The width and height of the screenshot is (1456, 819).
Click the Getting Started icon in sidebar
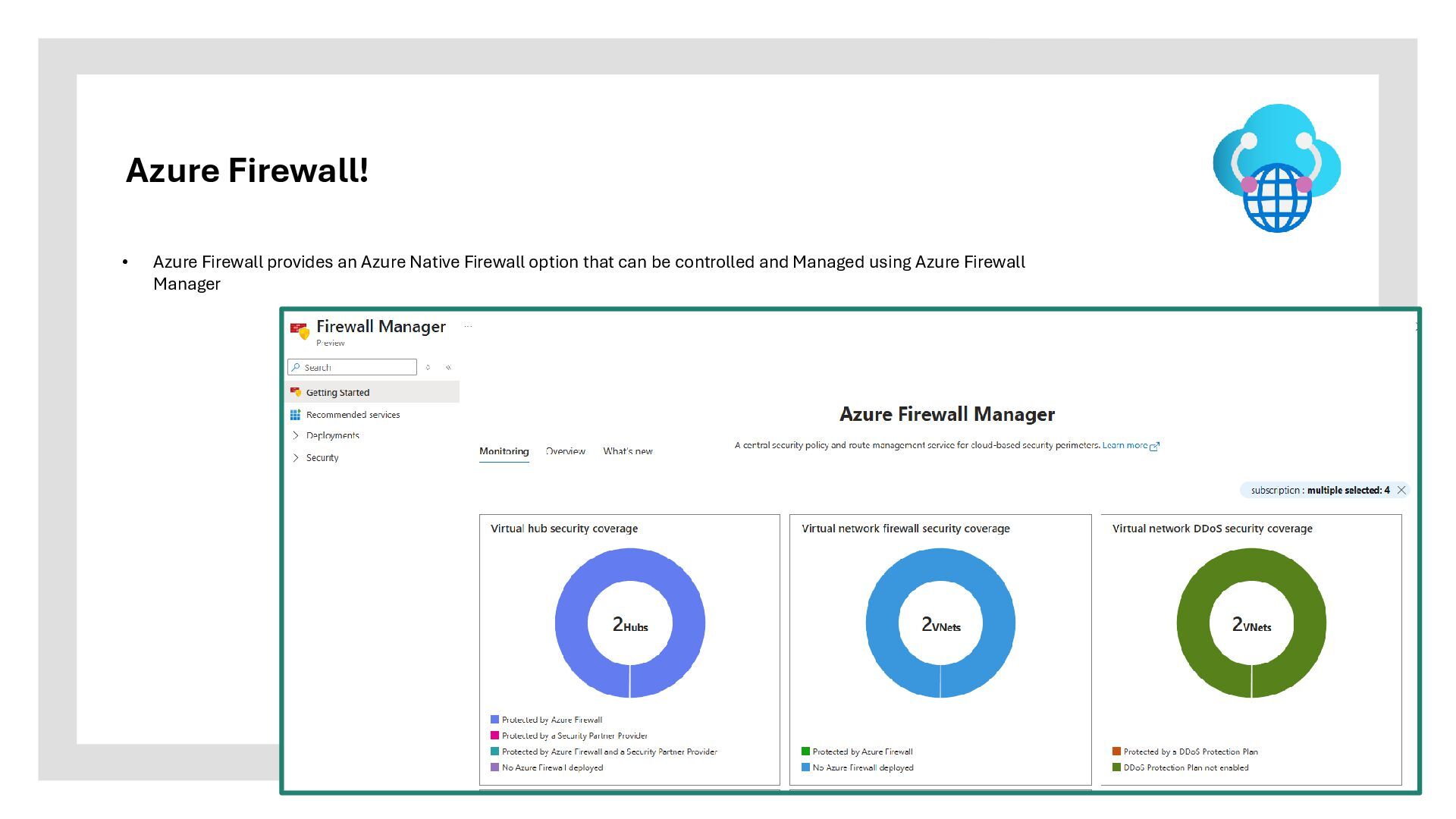click(296, 392)
